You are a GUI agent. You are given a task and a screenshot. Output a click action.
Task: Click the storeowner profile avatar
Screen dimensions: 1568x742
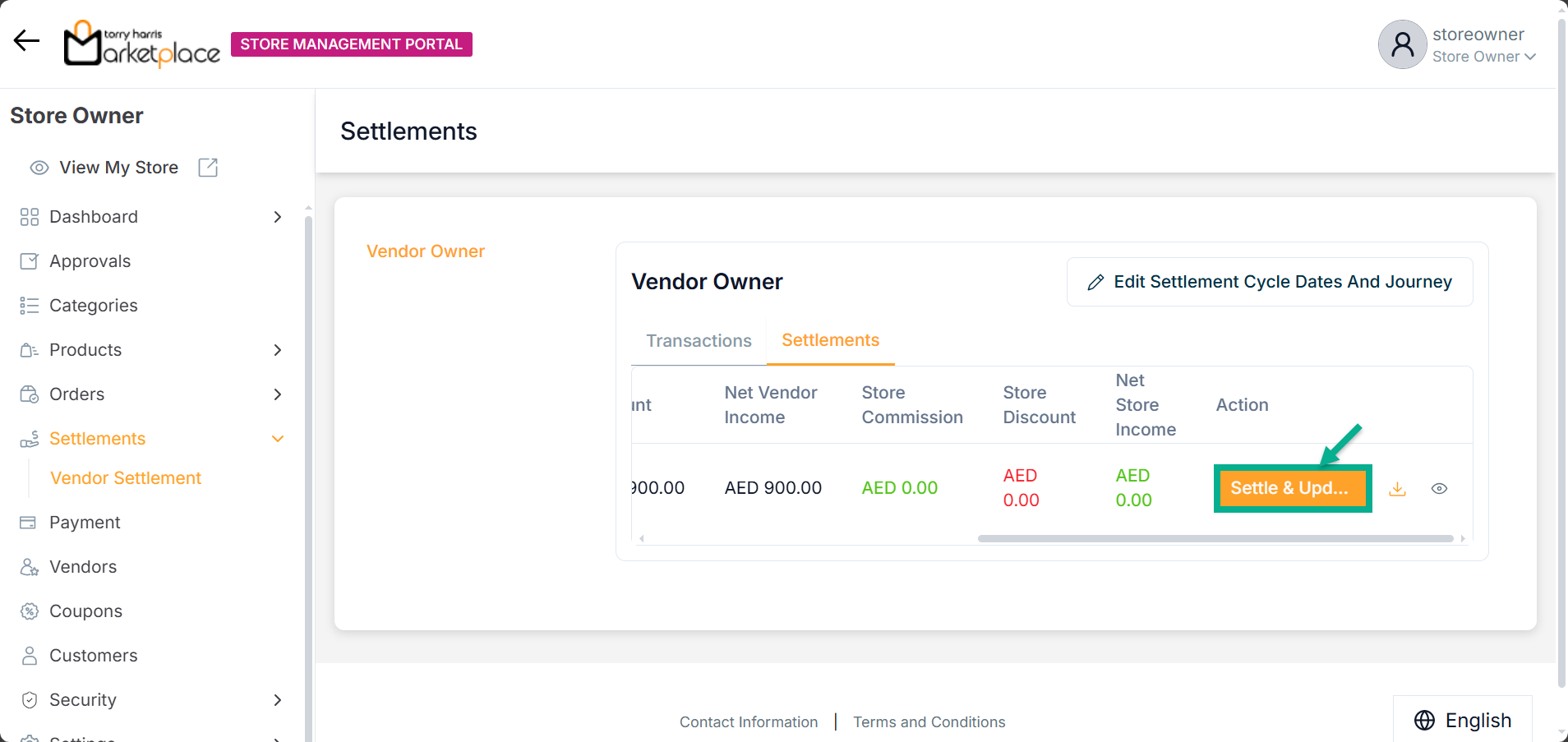1402,44
